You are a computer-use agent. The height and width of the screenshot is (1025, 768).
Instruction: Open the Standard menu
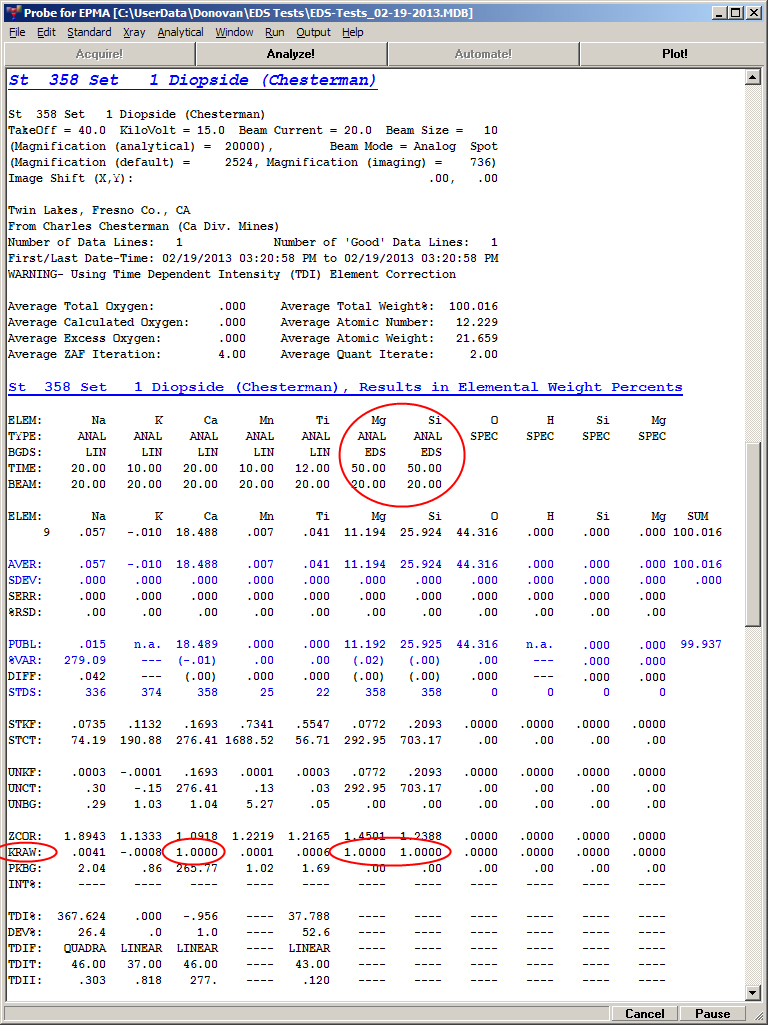pyautogui.click(x=89, y=32)
